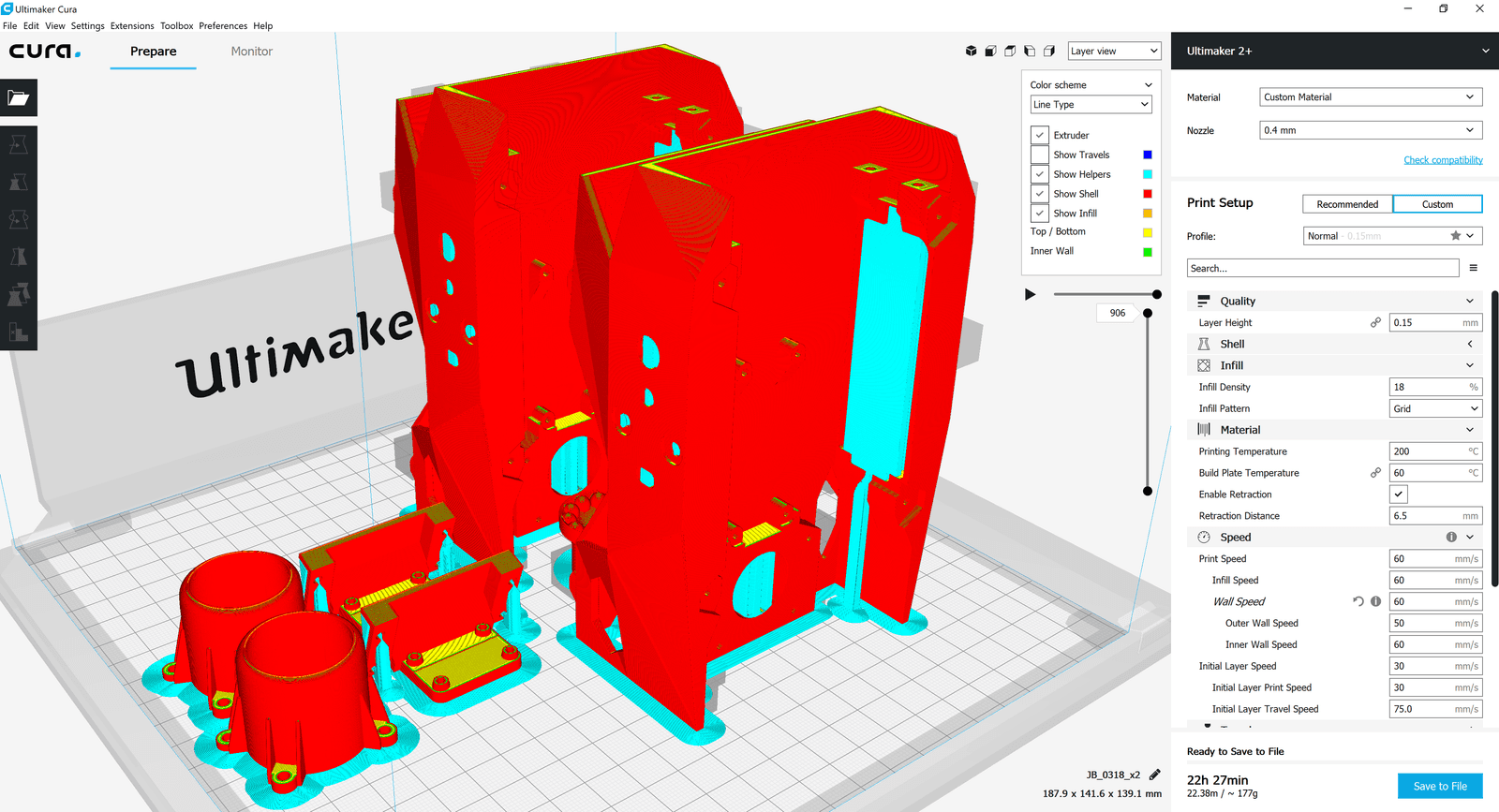Image resolution: width=1499 pixels, height=812 pixels.
Task: Click the bottom handle of the layer slider
Action: click(1148, 491)
